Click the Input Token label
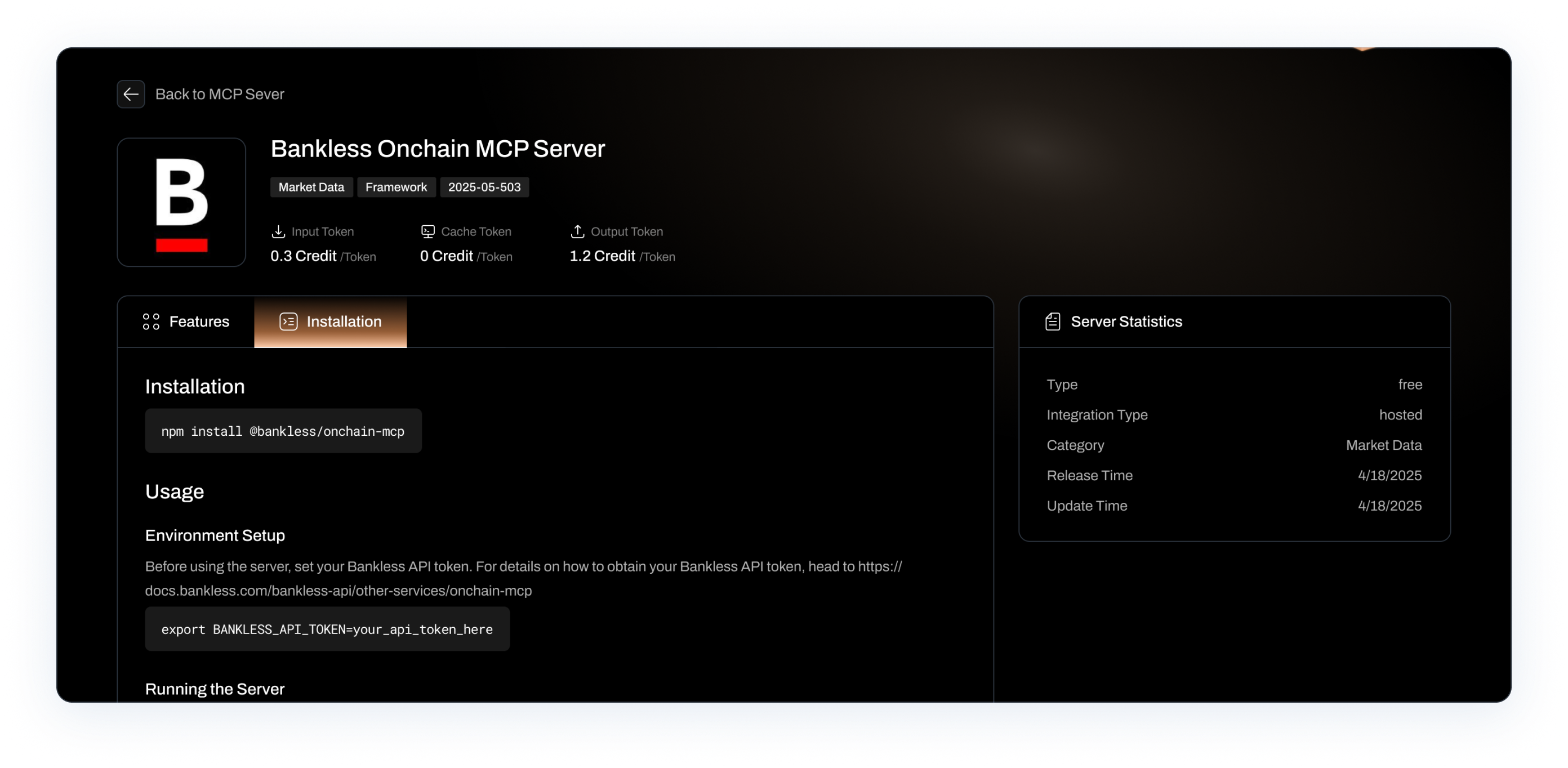This screenshot has height=768, width=1568. click(x=323, y=232)
